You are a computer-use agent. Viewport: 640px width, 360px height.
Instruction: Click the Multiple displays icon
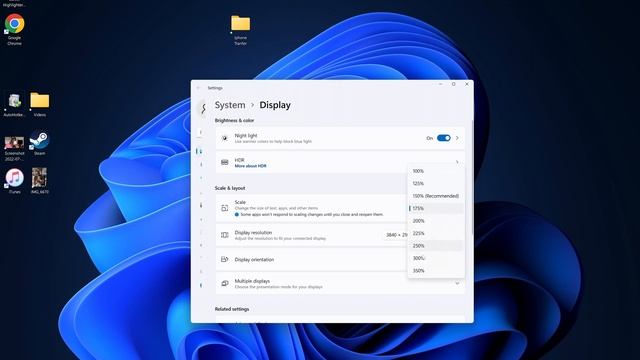click(x=224, y=283)
